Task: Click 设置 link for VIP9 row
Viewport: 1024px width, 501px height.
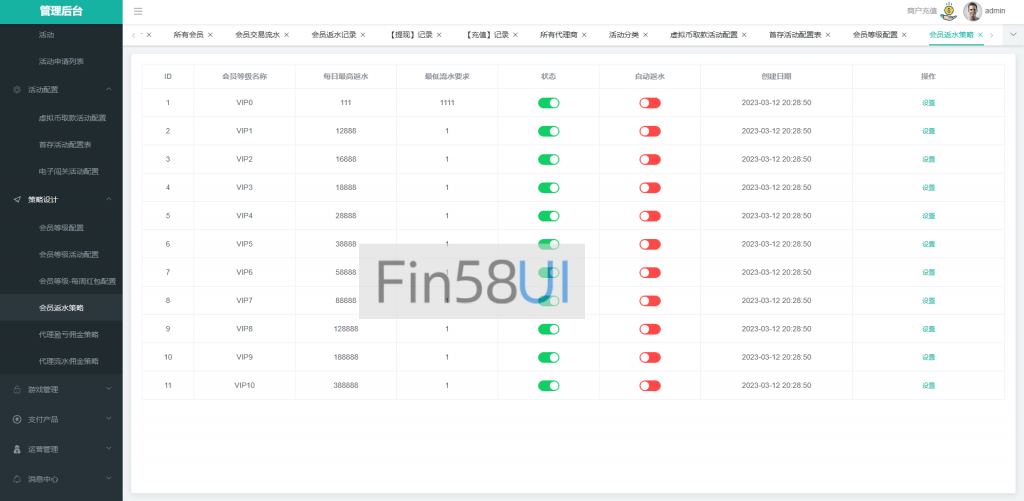Action: click(928, 357)
